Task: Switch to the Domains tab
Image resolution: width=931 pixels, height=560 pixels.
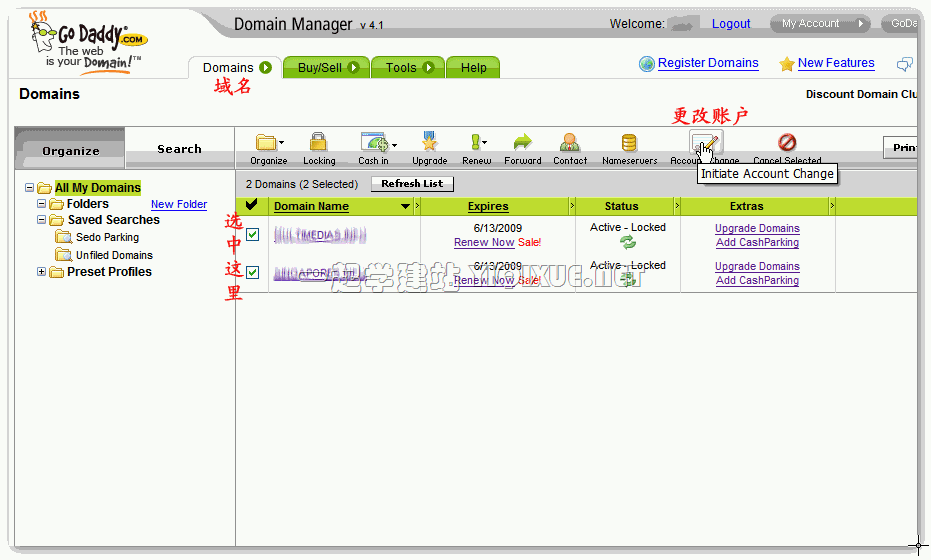Action: tap(236, 68)
